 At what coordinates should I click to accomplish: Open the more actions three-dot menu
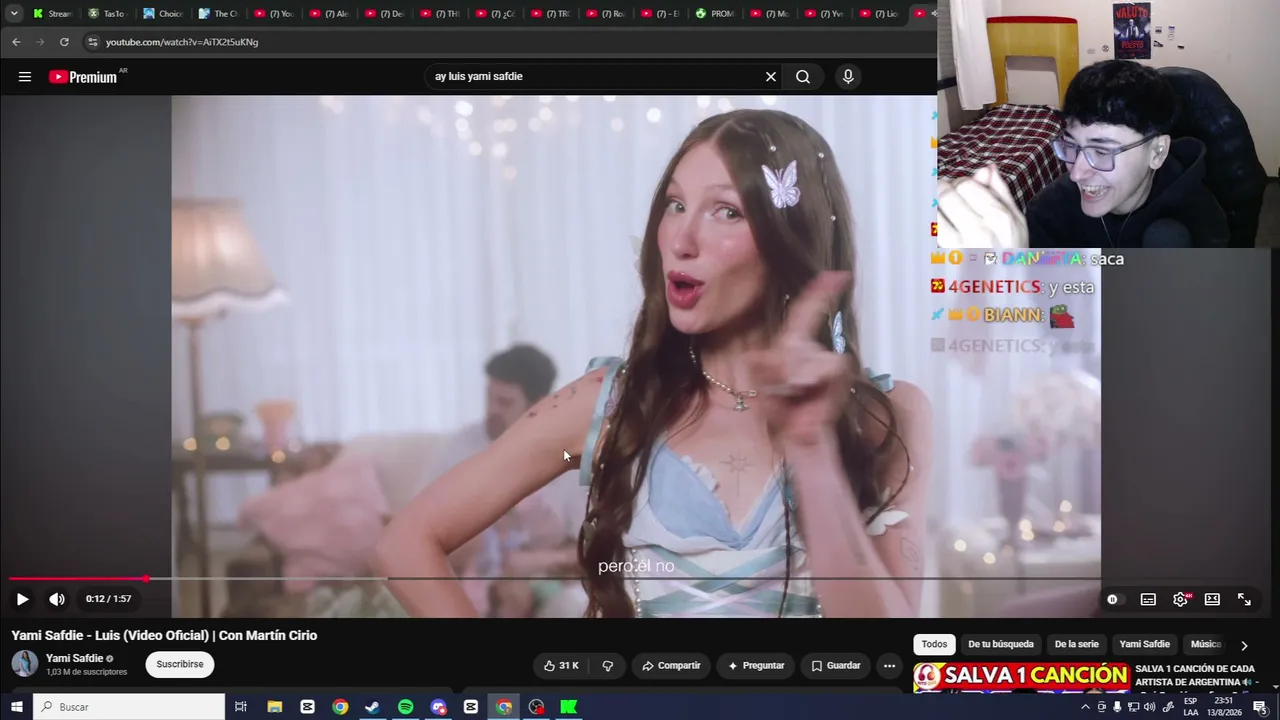pyautogui.click(x=889, y=666)
